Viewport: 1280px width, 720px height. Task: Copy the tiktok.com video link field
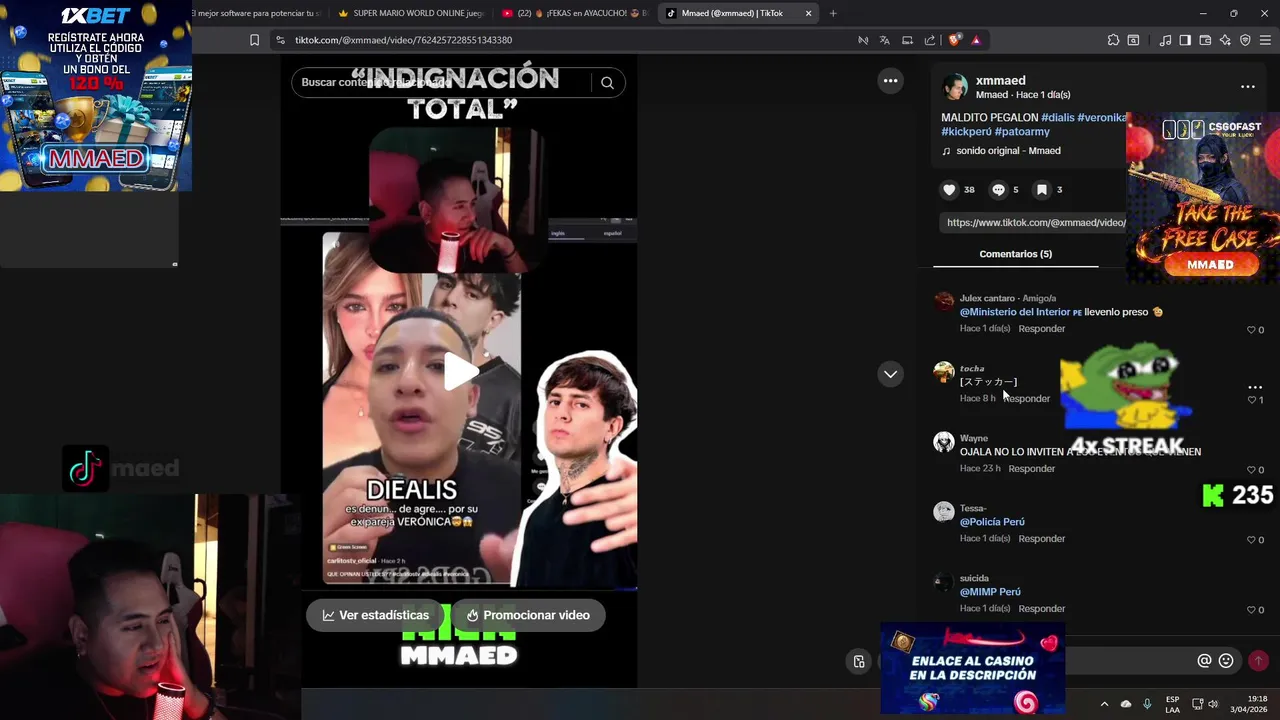pyautogui.click(x=1033, y=223)
